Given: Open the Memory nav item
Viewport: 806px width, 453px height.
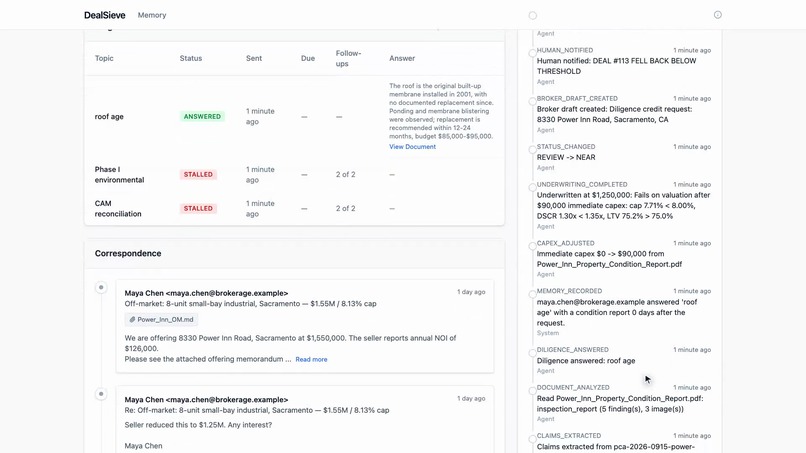Looking at the screenshot, I should click(152, 15).
